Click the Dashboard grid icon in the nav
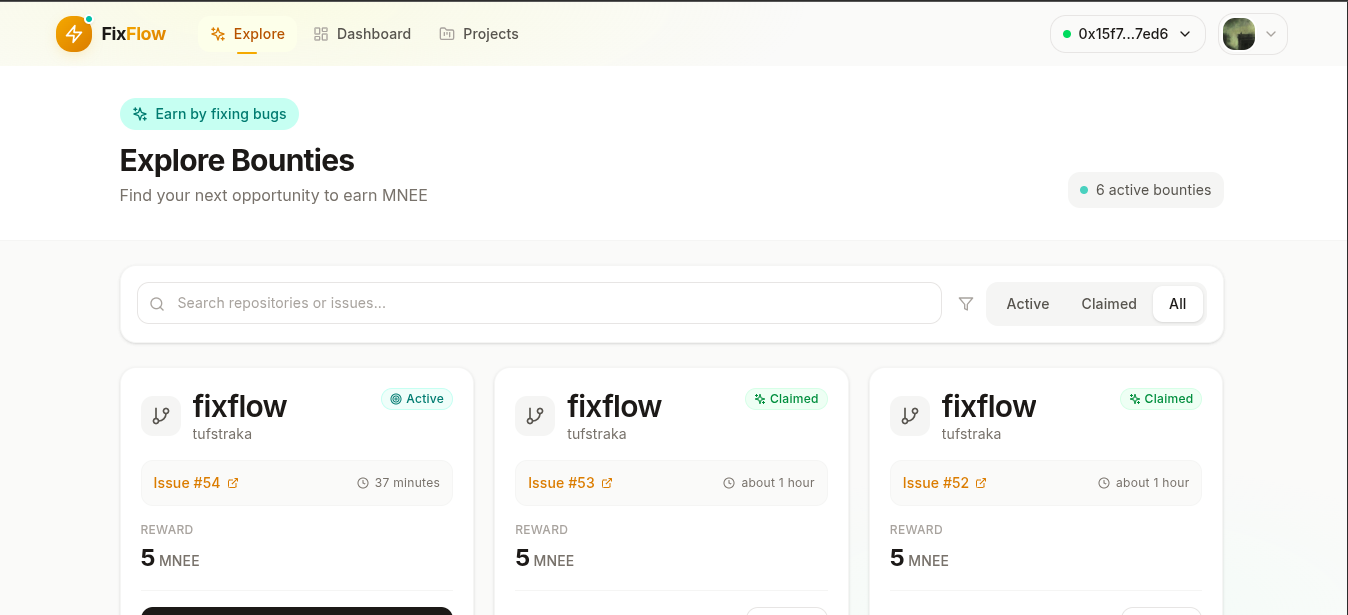Screen dimensions: 1348x615 [321, 34]
